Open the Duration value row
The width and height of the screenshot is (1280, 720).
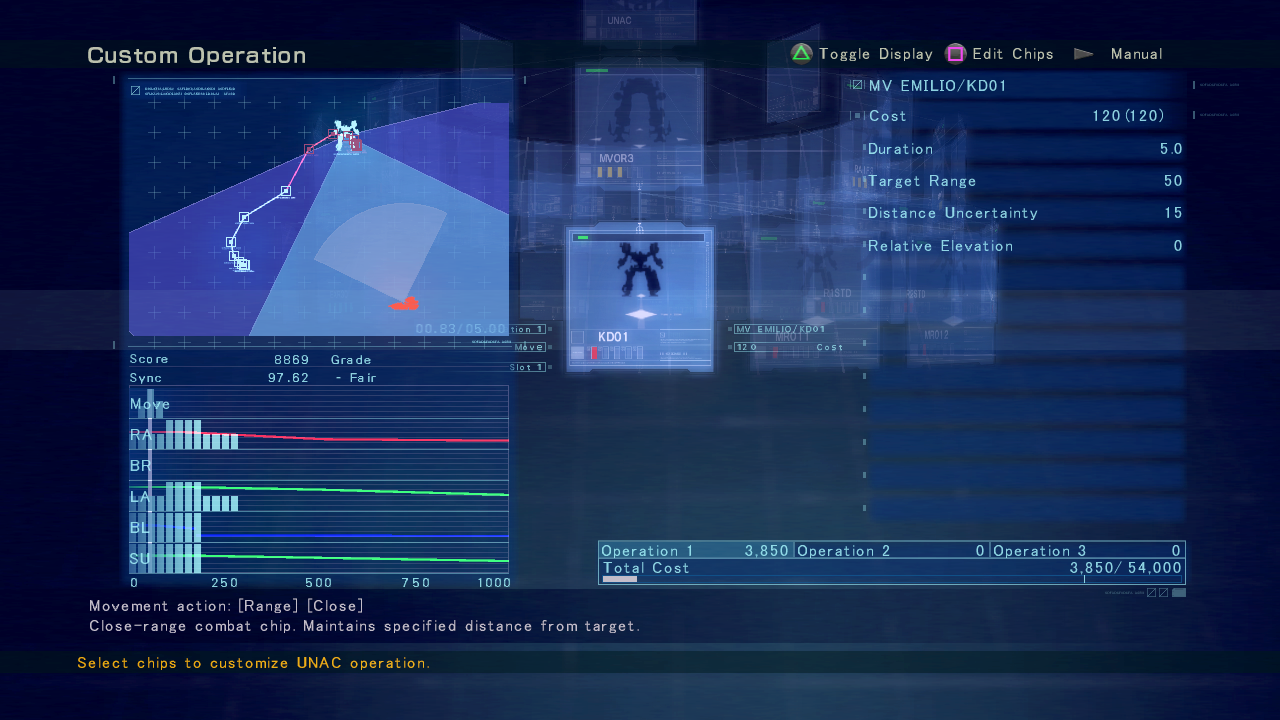pos(1025,149)
